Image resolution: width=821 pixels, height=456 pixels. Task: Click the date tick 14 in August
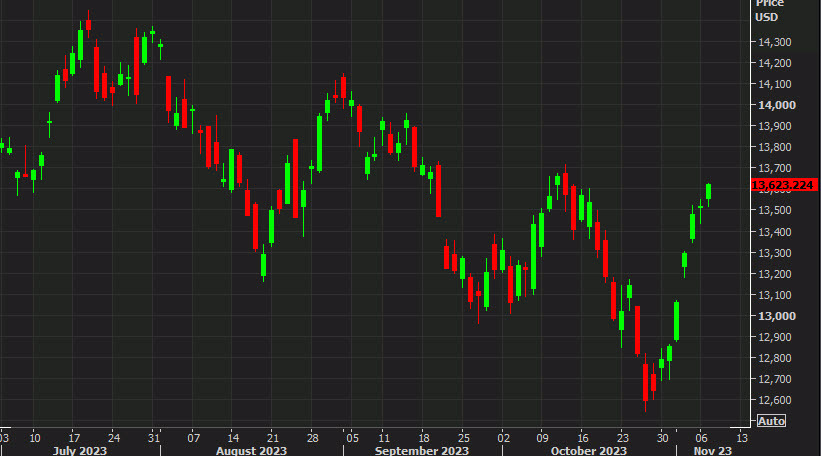(x=233, y=438)
